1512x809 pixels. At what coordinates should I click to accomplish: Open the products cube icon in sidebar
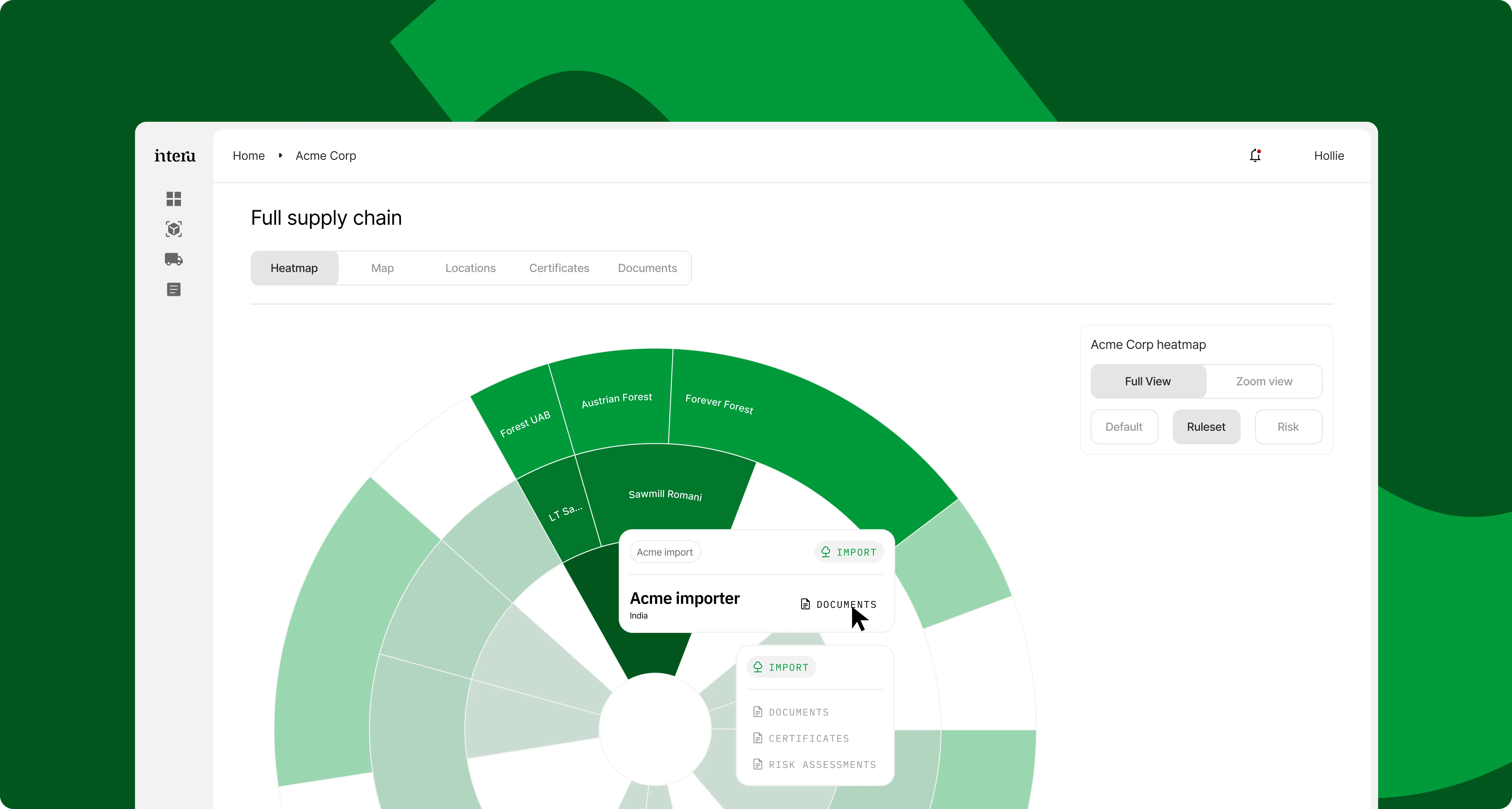tap(174, 229)
